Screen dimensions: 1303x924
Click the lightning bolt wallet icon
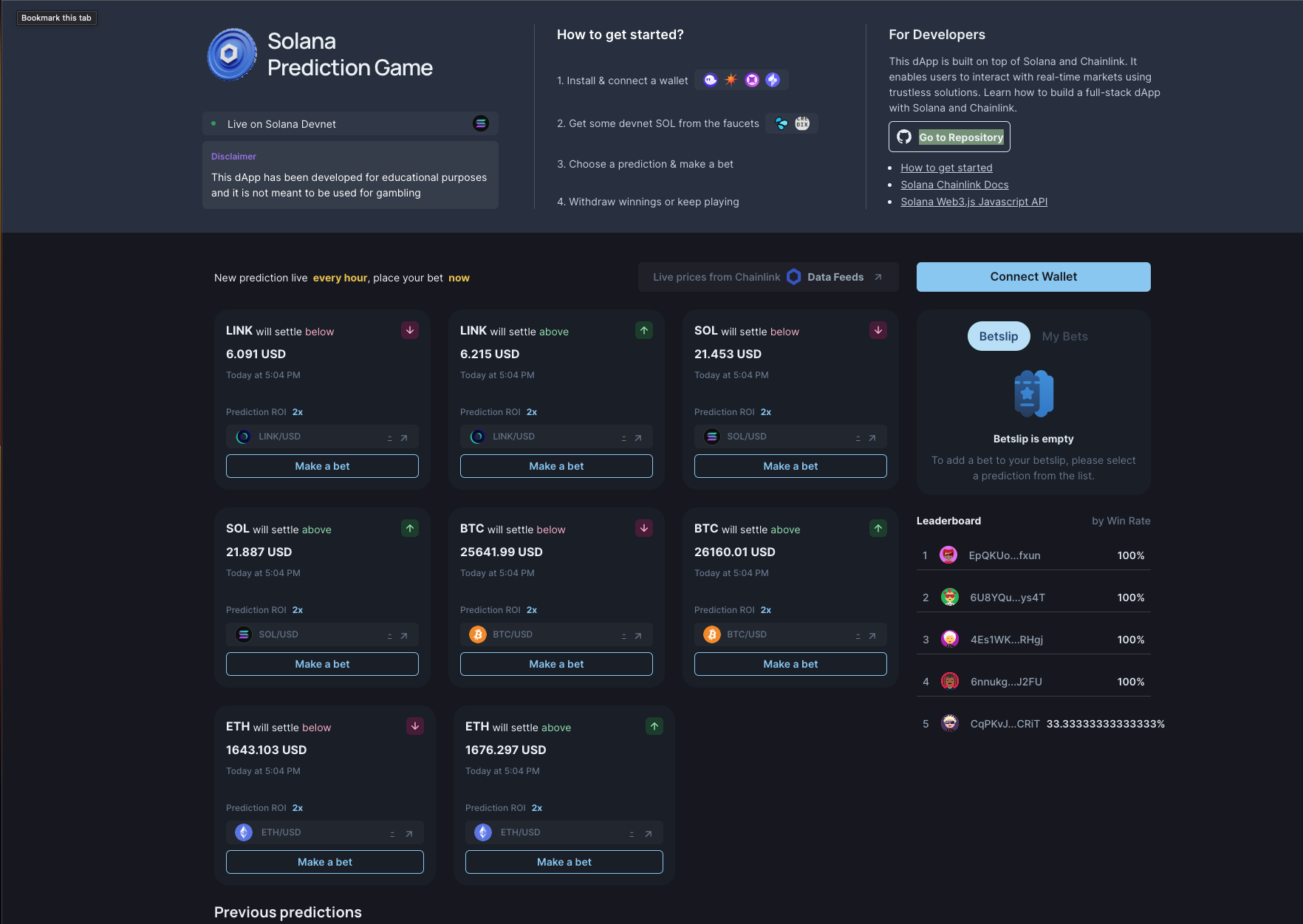773,80
